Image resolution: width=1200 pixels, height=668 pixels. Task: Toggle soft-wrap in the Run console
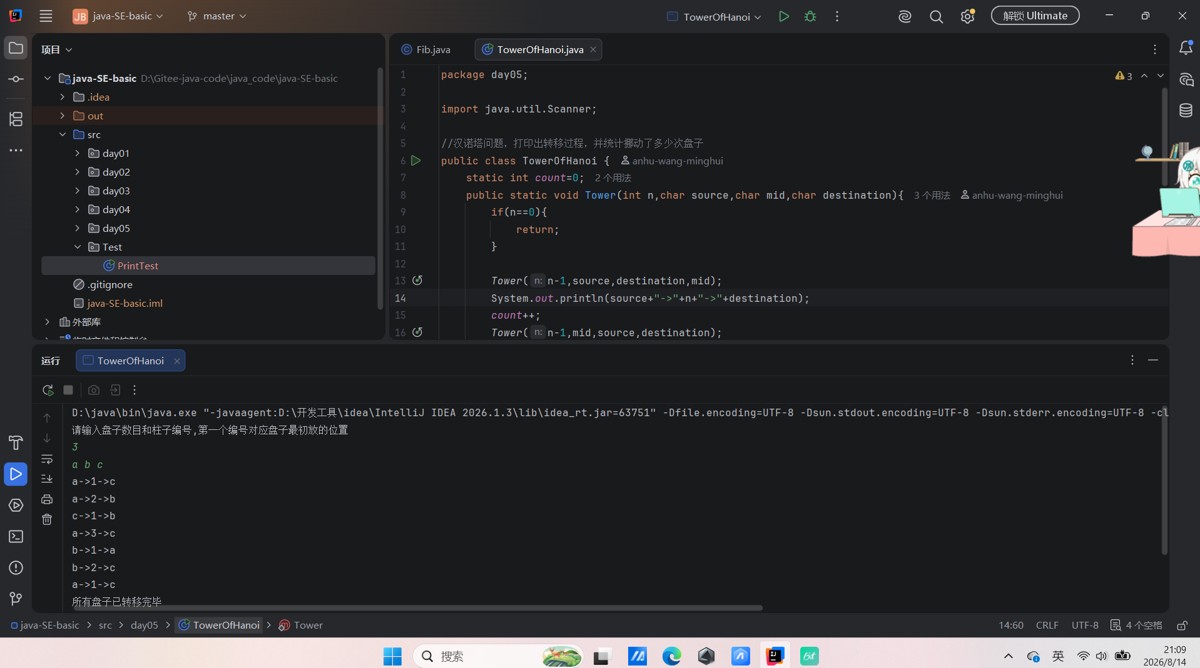click(47, 459)
